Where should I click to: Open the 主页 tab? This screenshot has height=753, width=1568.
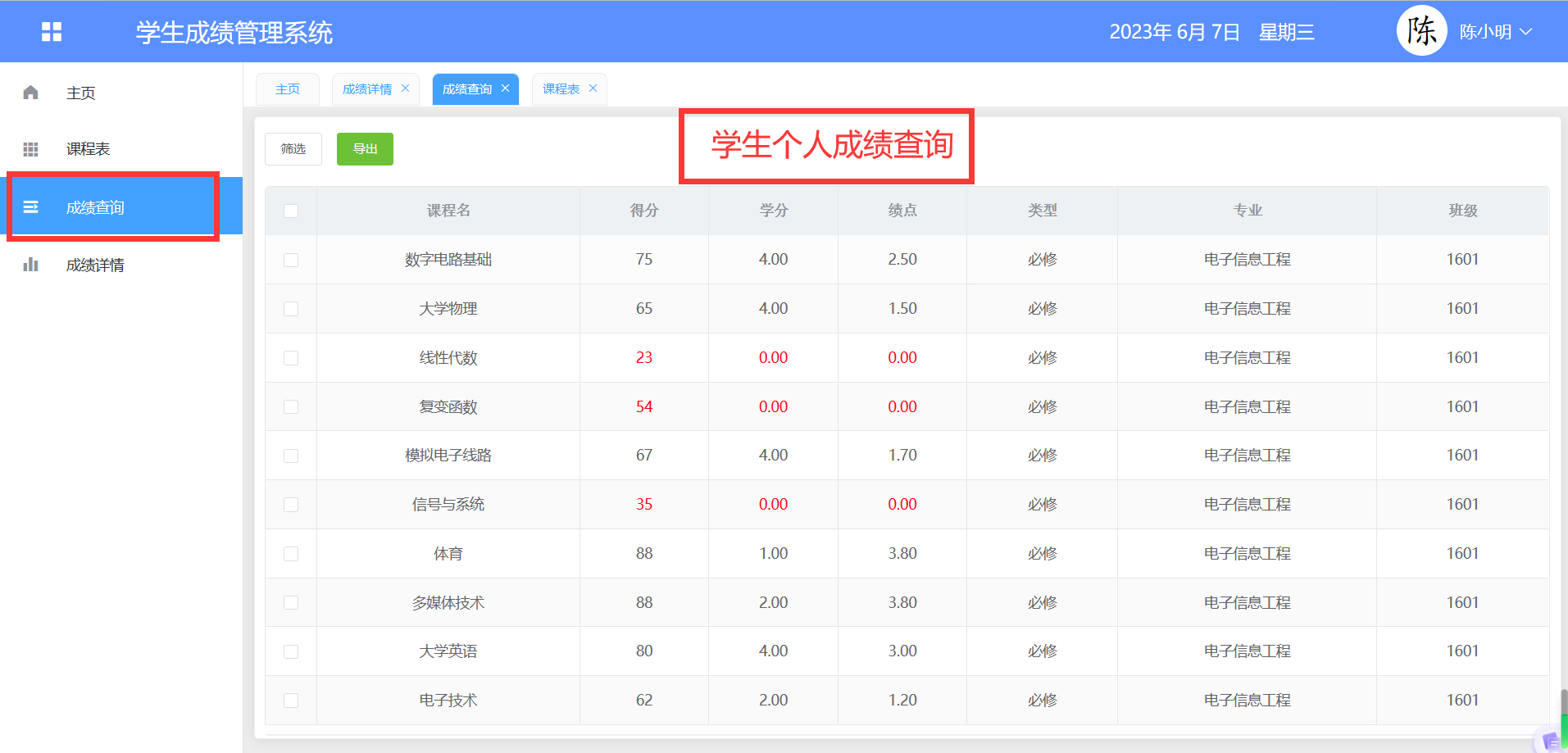(288, 88)
